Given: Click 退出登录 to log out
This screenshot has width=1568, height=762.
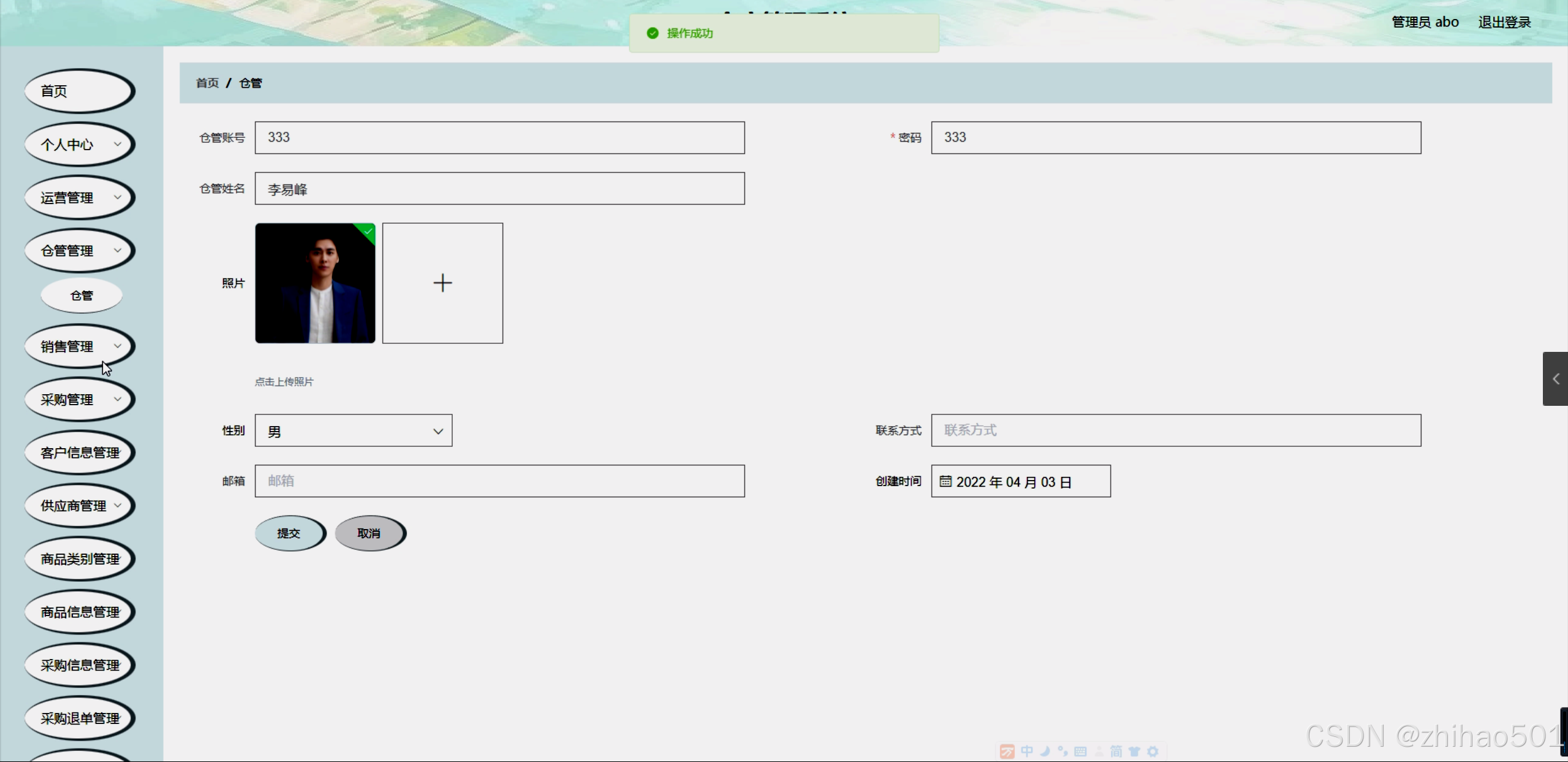Looking at the screenshot, I should [1504, 23].
